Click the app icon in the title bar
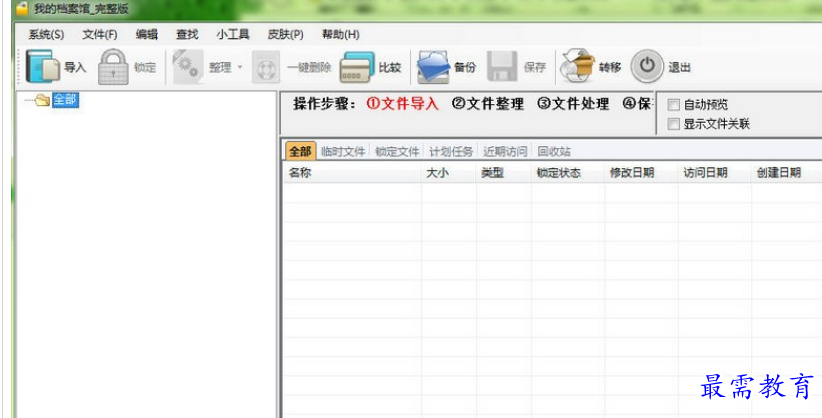 coord(22,8)
